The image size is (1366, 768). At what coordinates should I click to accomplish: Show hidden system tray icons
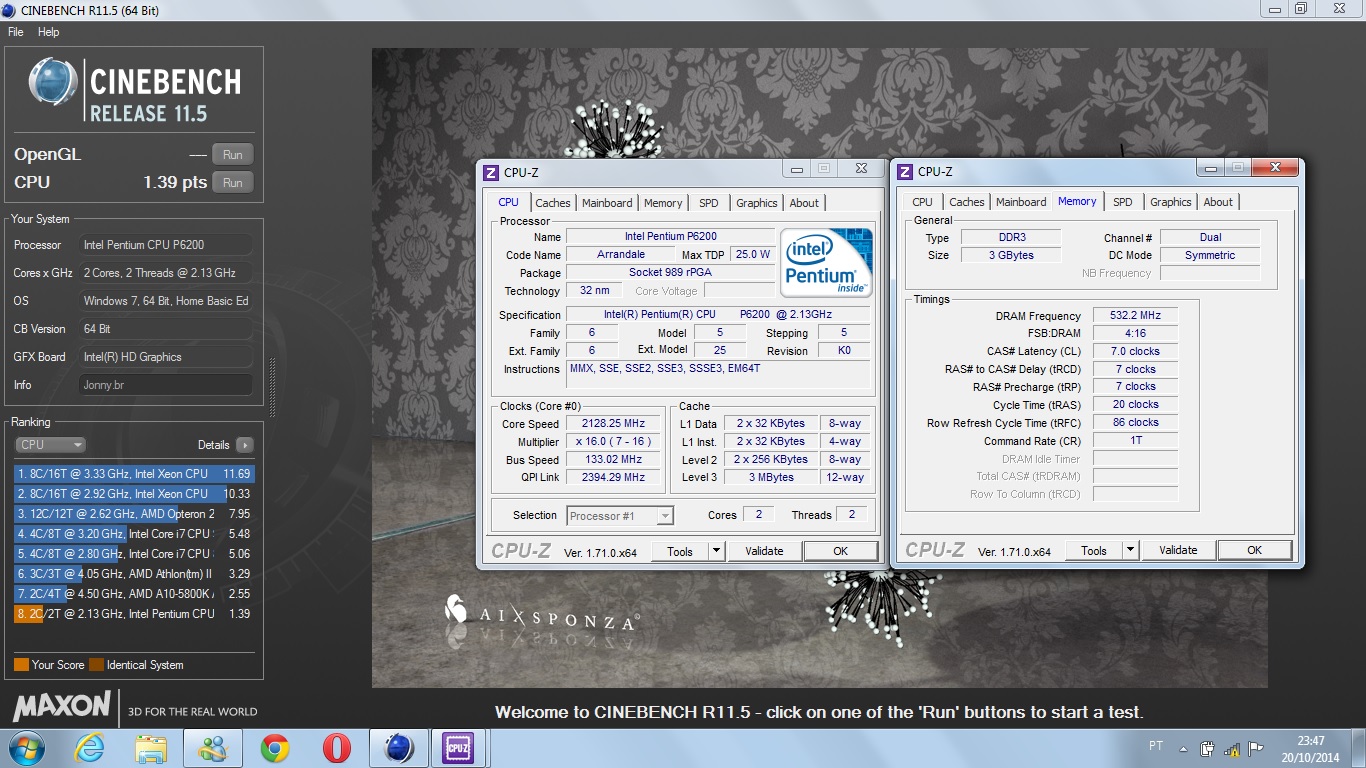coord(1184,748)
